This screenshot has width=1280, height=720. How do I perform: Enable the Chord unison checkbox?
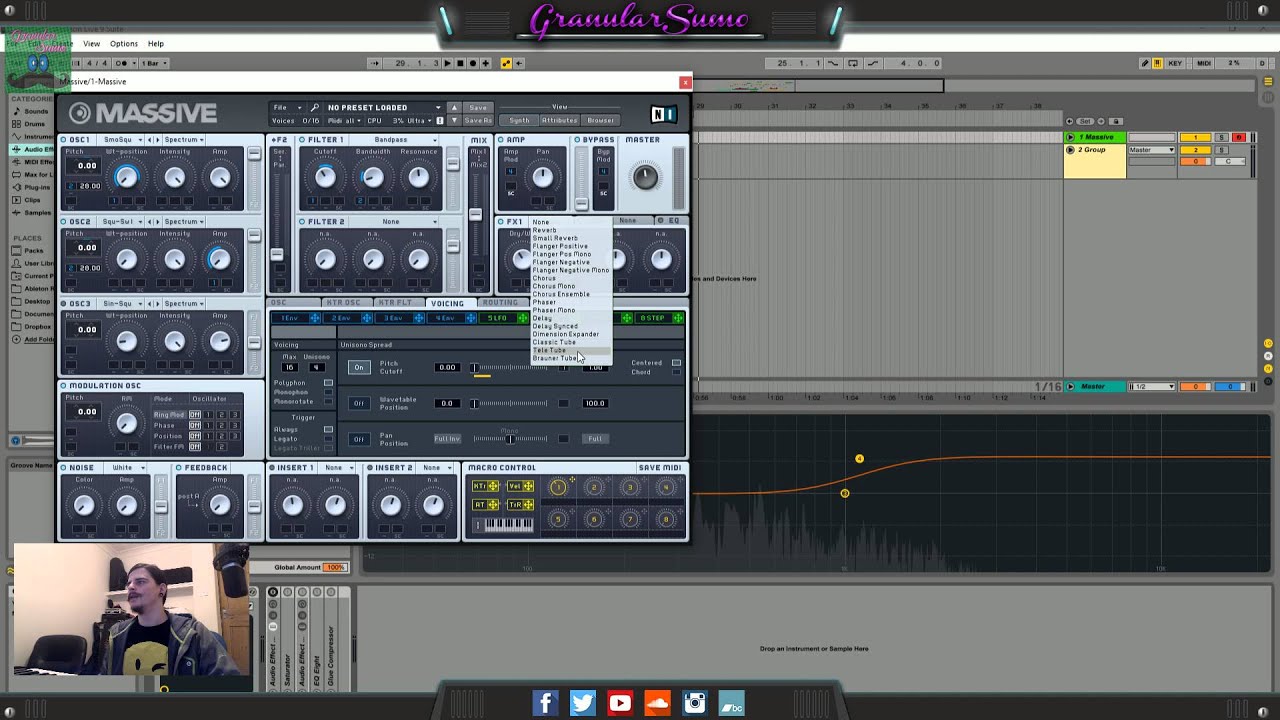(x=676, y=372)
